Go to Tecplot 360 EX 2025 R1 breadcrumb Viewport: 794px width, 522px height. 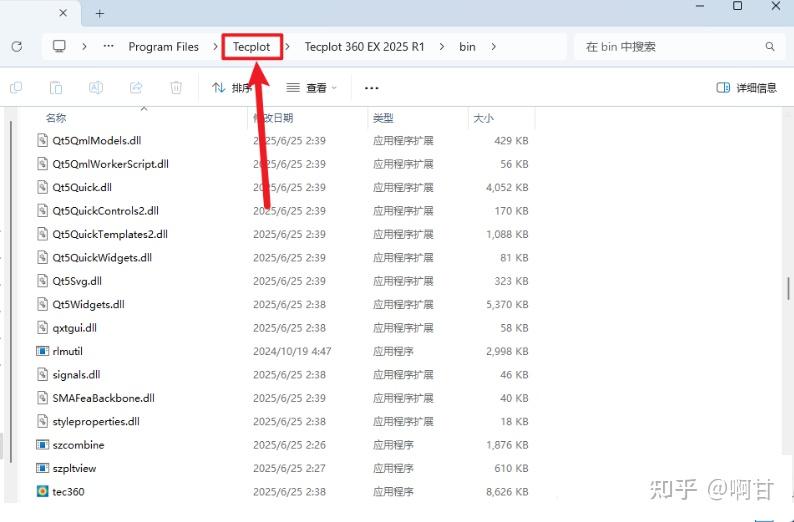tap(364, 47)
